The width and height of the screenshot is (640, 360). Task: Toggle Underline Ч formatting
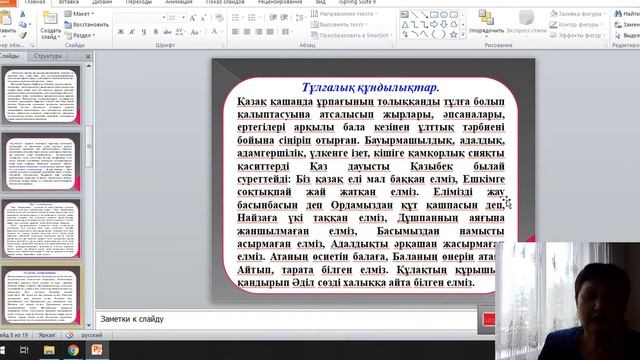[144, 31]
